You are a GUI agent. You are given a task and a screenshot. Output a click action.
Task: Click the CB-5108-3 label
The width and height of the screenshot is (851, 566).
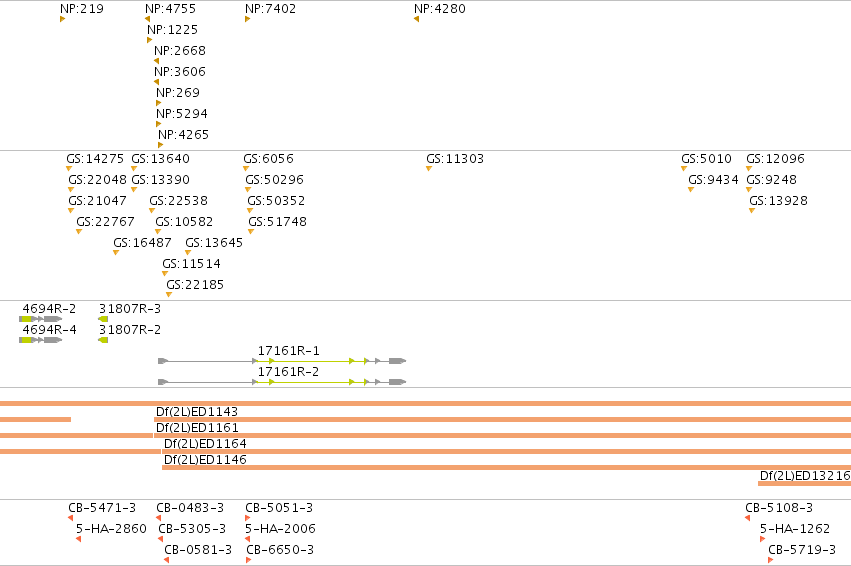[x=779, y=508]
